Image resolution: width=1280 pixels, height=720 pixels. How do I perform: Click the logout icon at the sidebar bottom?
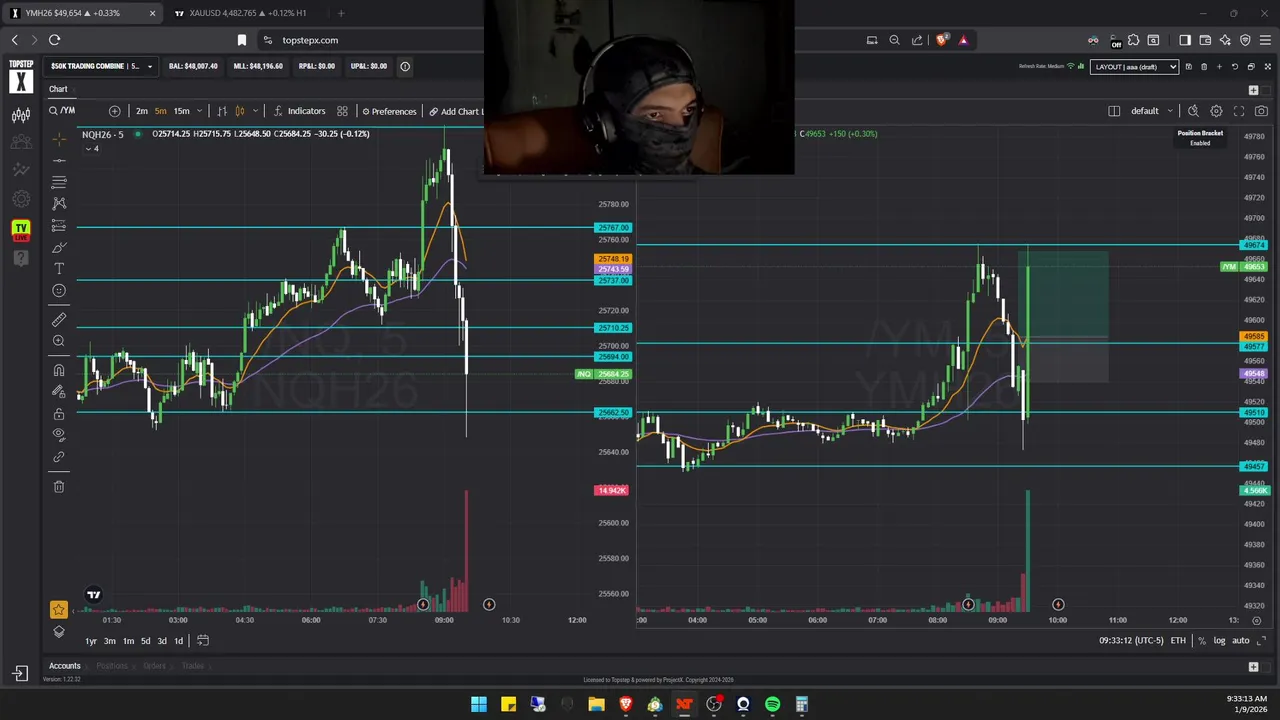point(21,674)
